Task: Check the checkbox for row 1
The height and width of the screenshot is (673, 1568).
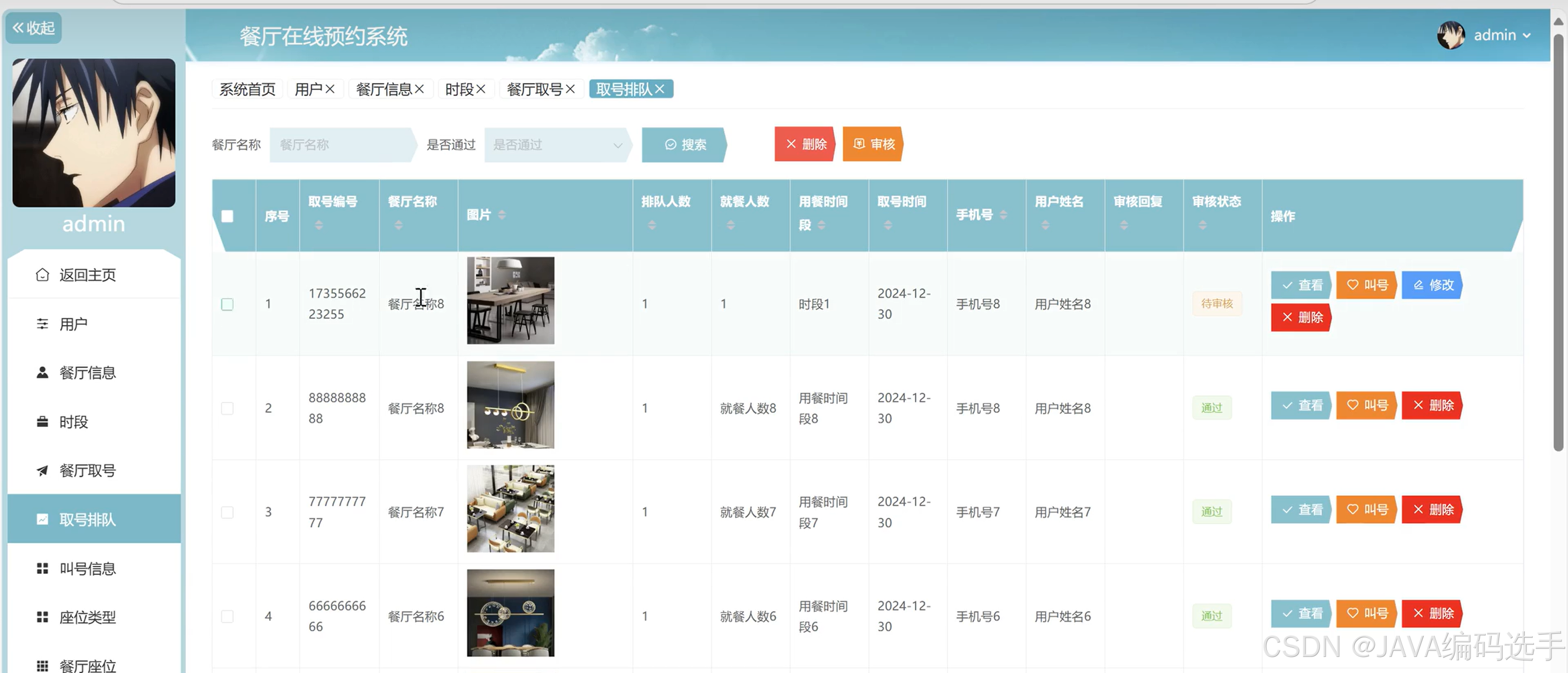Action: coord(227,304)
